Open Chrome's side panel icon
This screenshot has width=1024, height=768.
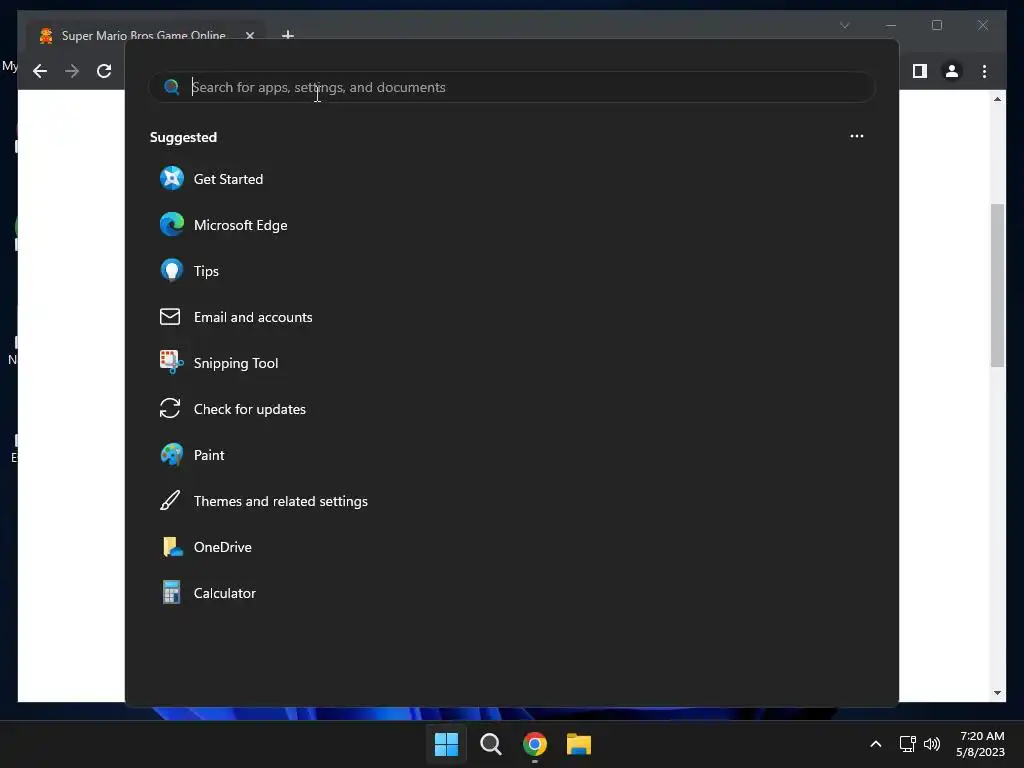coord(920,71)
